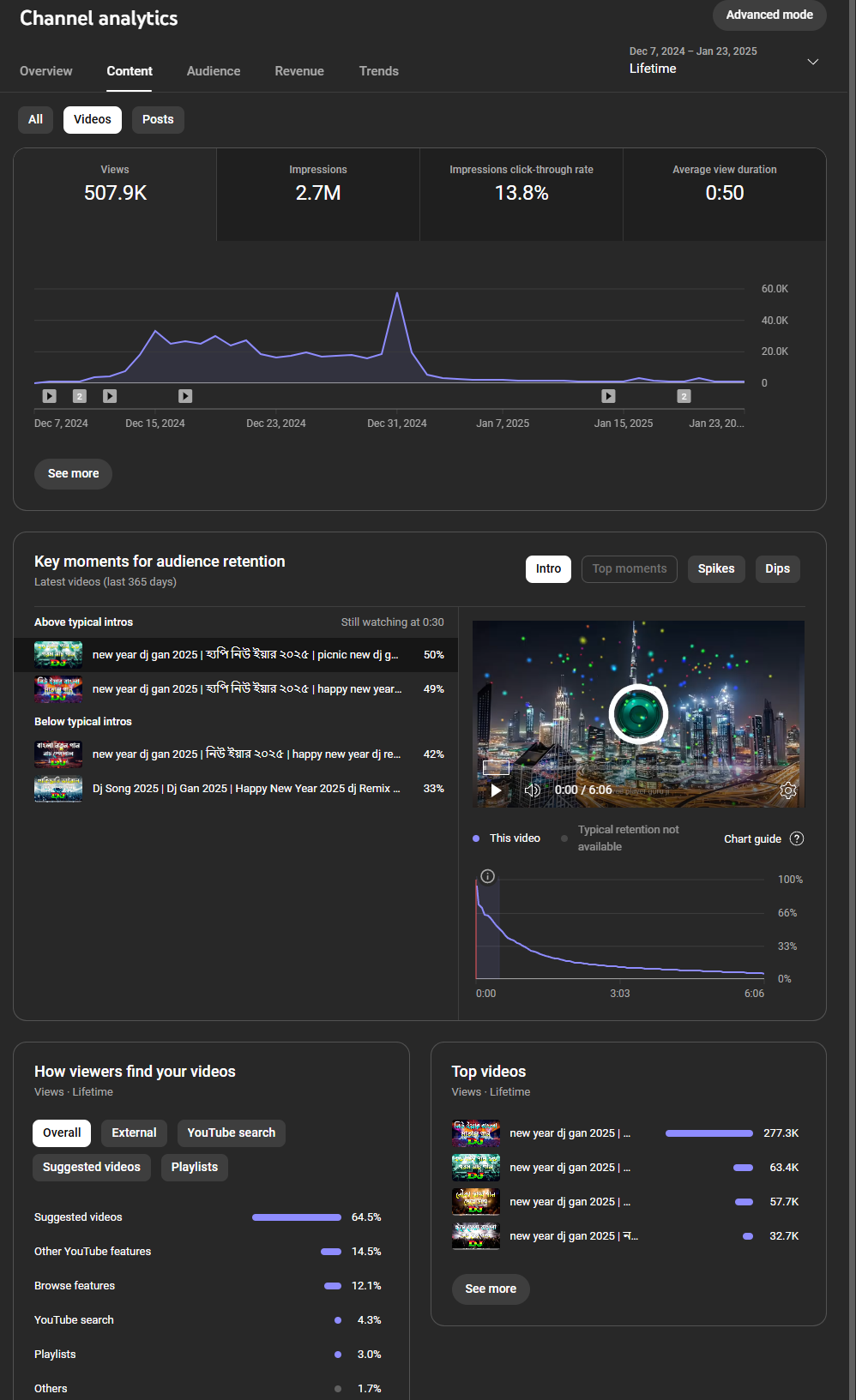Click the left two-videos marker badge near Dec 10

pyautogui.click(x=80, y=396)
